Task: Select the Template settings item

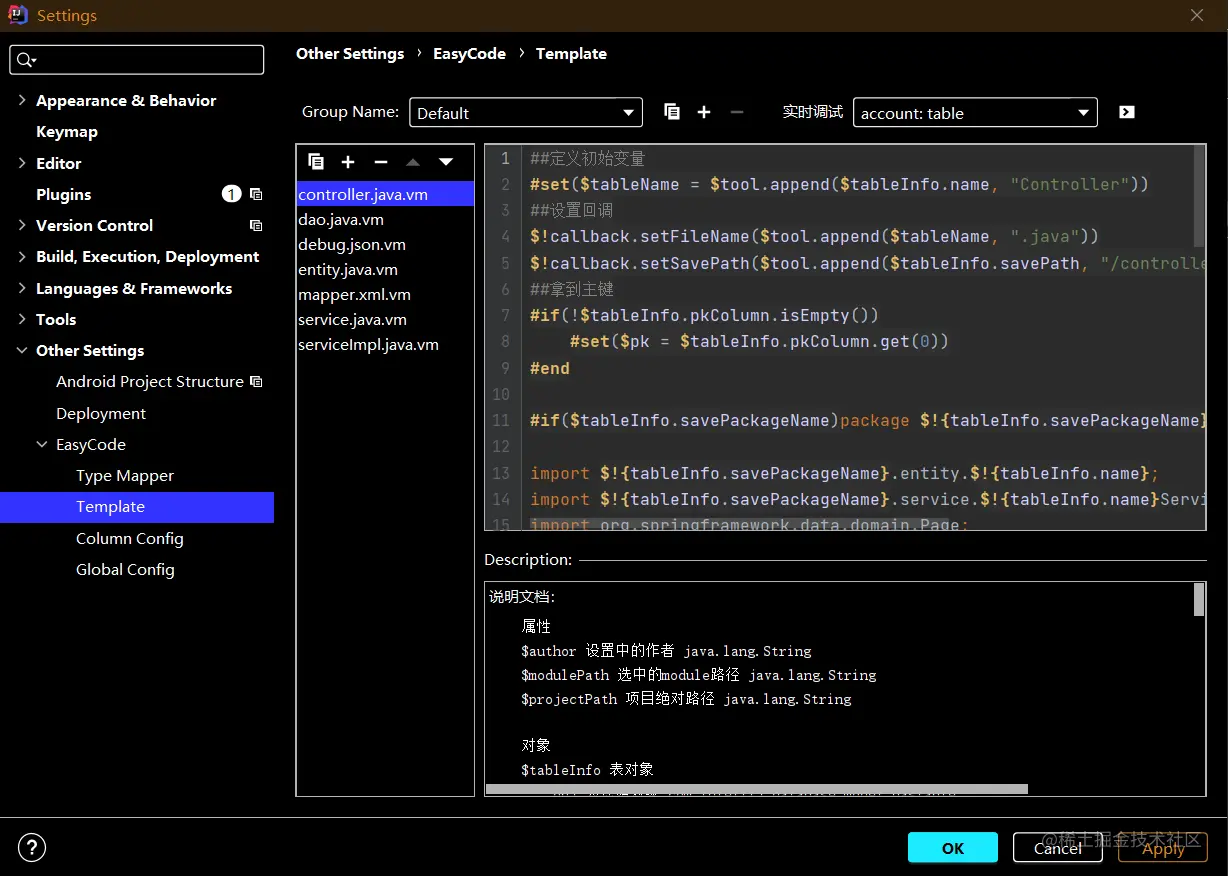Action: [137, 507]
